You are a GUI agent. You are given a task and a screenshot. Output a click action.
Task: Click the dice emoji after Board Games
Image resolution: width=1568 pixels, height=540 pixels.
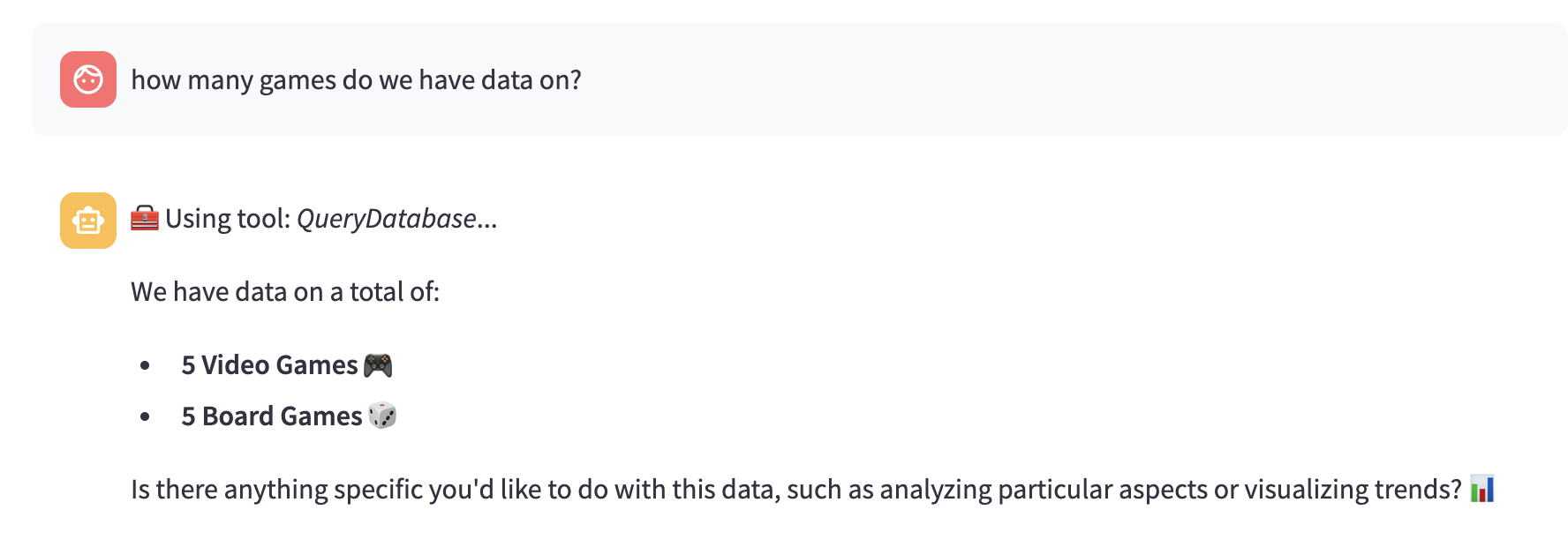tap(382, 416)
